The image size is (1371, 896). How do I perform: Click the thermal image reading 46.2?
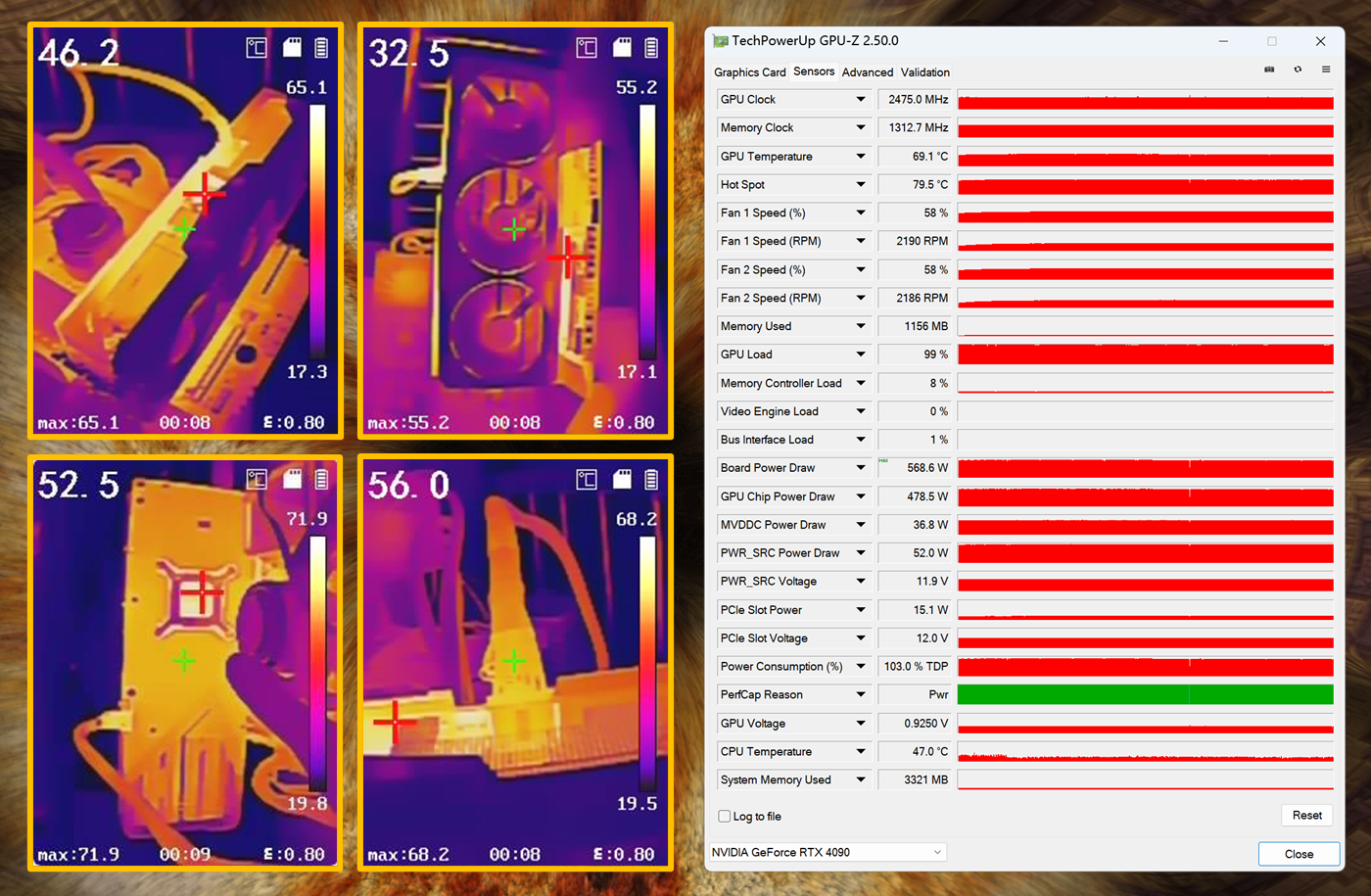pyautogui.click(x=78, y=54)
